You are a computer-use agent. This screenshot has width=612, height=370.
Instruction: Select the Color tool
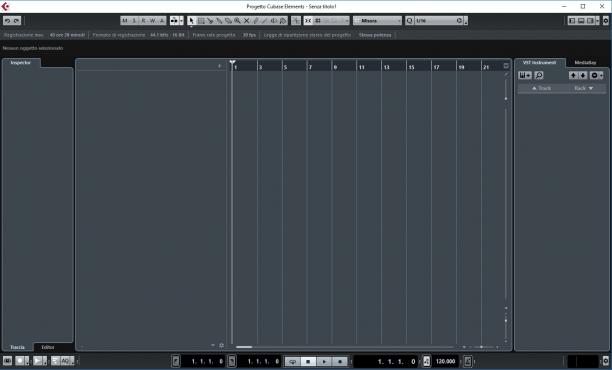point(283,21)
